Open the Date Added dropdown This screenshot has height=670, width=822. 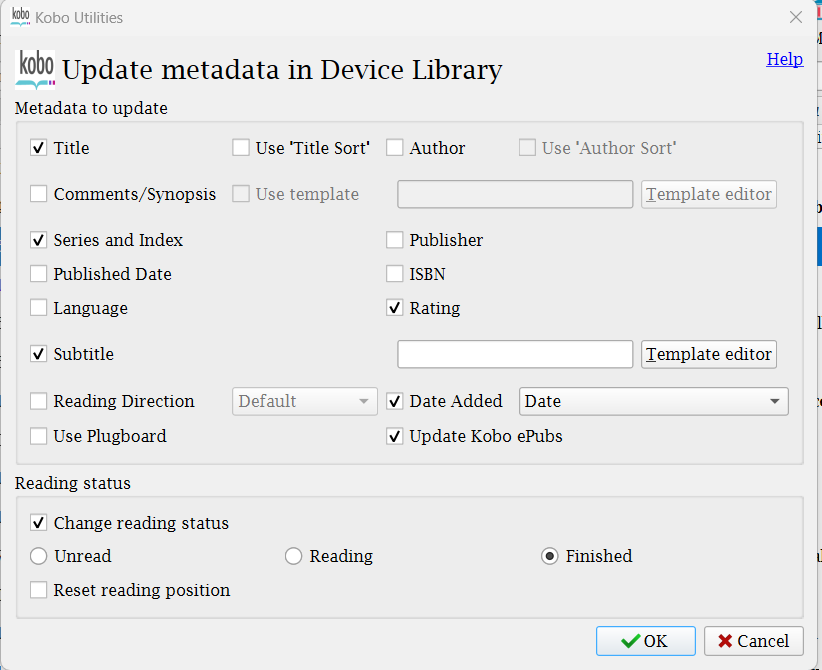(654, 401)
